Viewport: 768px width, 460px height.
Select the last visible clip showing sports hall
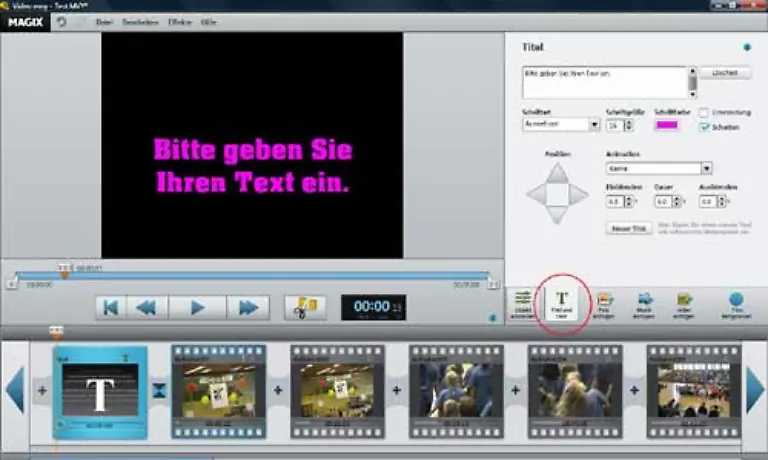click(x=694, y=391)
